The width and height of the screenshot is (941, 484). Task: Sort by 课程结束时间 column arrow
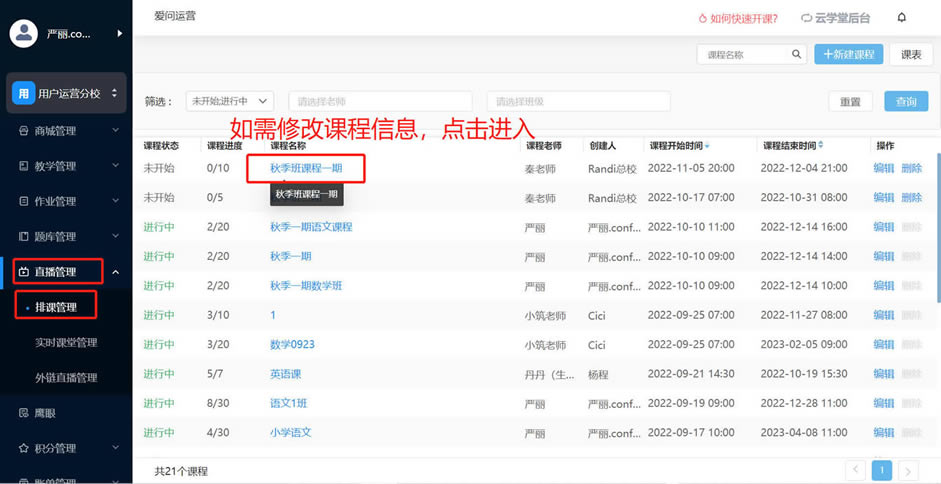tap(822, 146)
